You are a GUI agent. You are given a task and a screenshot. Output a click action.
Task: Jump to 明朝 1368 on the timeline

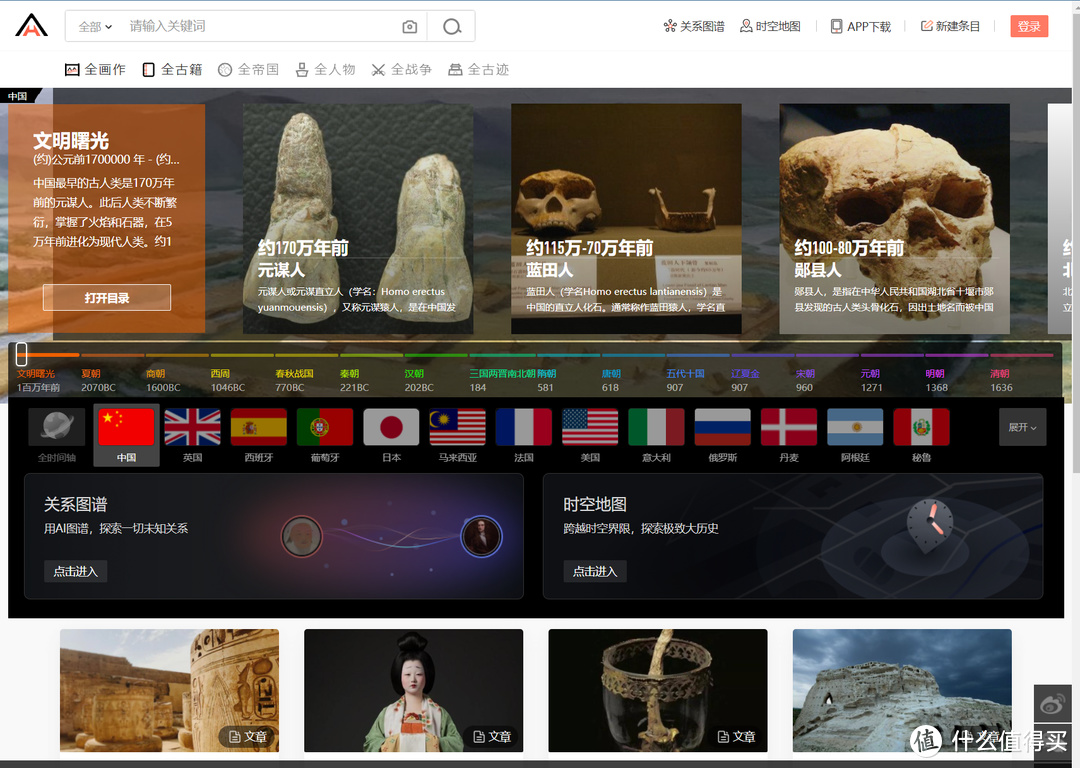pyautogui.click(x=937, y=380)
